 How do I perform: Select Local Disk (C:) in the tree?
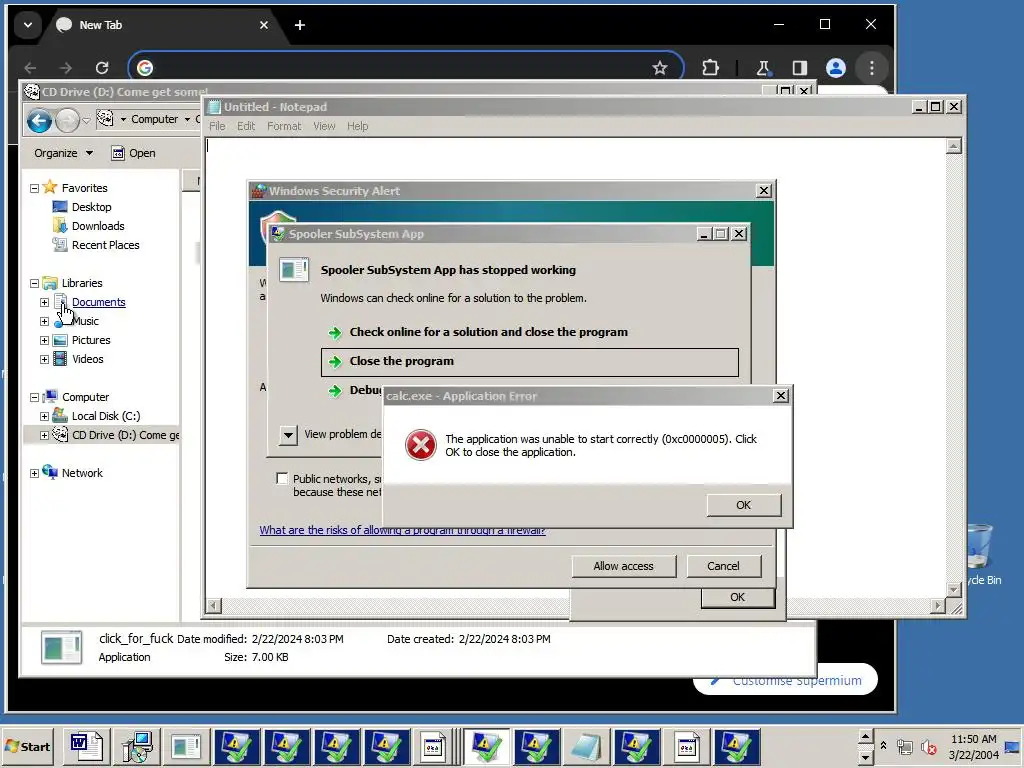click(x=106, y=416)
